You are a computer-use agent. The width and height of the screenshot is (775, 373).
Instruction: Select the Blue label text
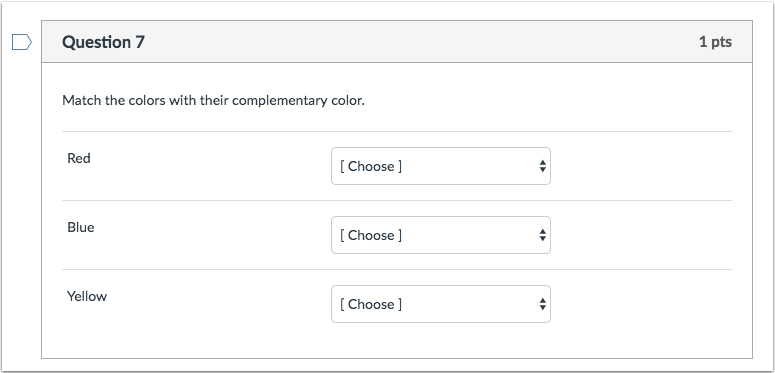pos(81,227)
